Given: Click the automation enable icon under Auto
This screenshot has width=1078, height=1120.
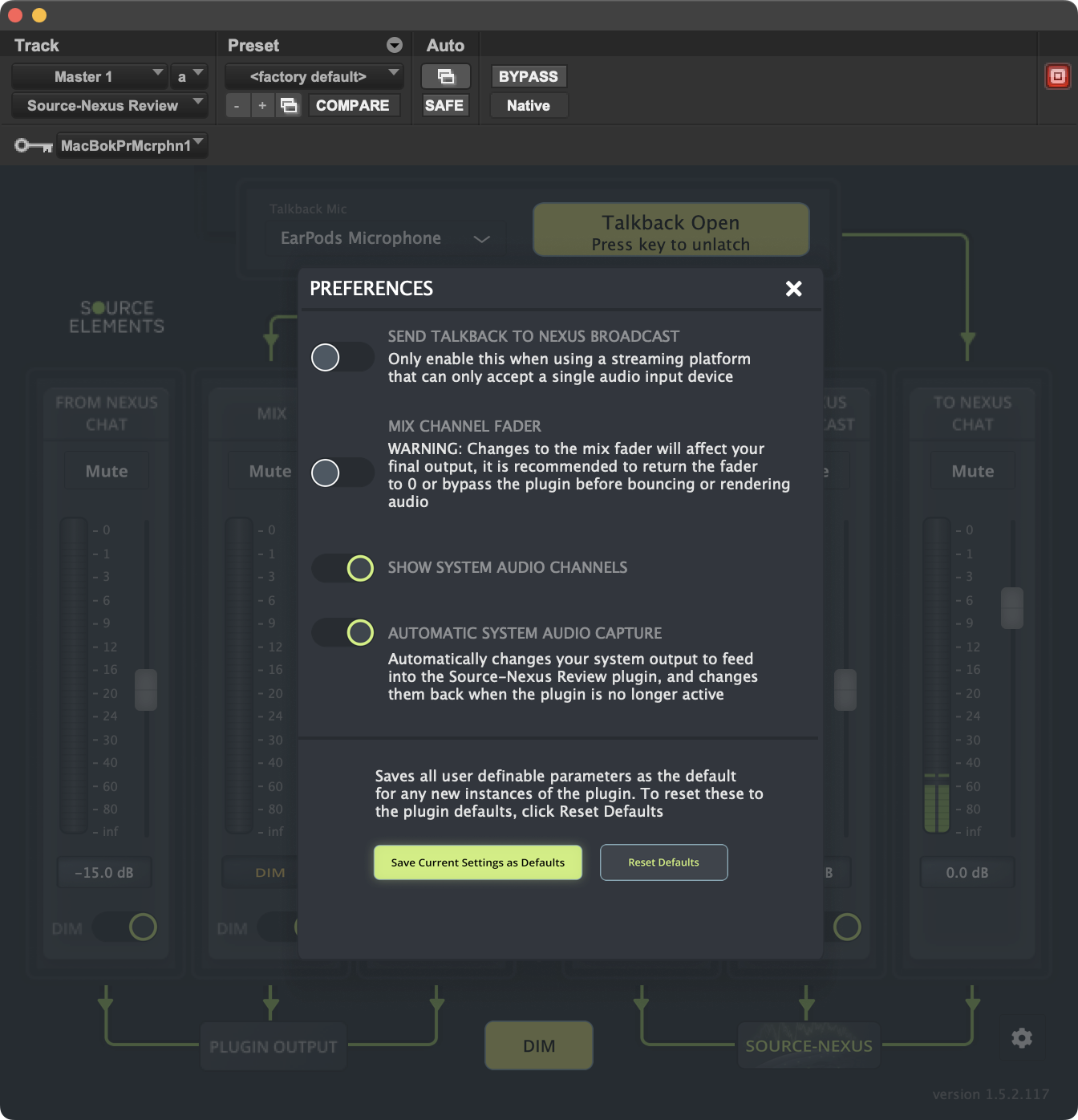Looking at the screenshot, I should click(445, 76).
